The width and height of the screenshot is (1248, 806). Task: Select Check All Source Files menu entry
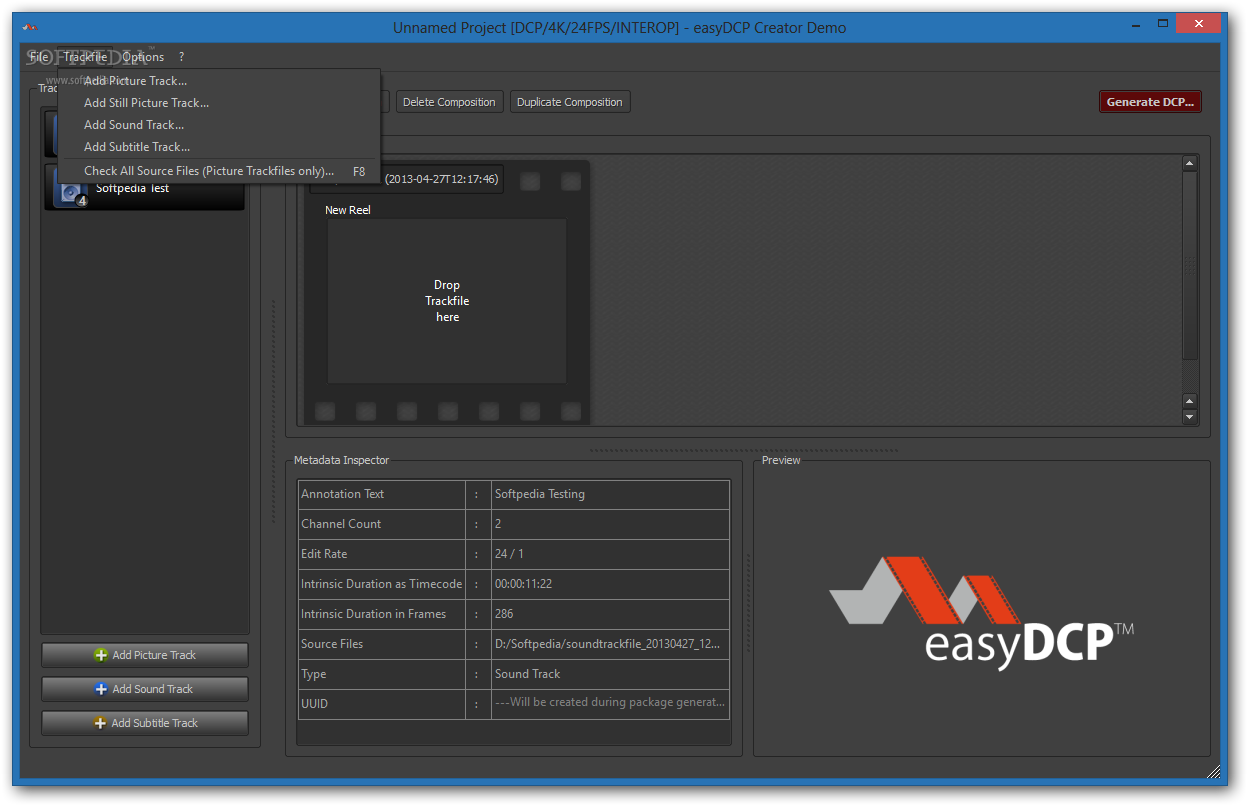point(218,171)
